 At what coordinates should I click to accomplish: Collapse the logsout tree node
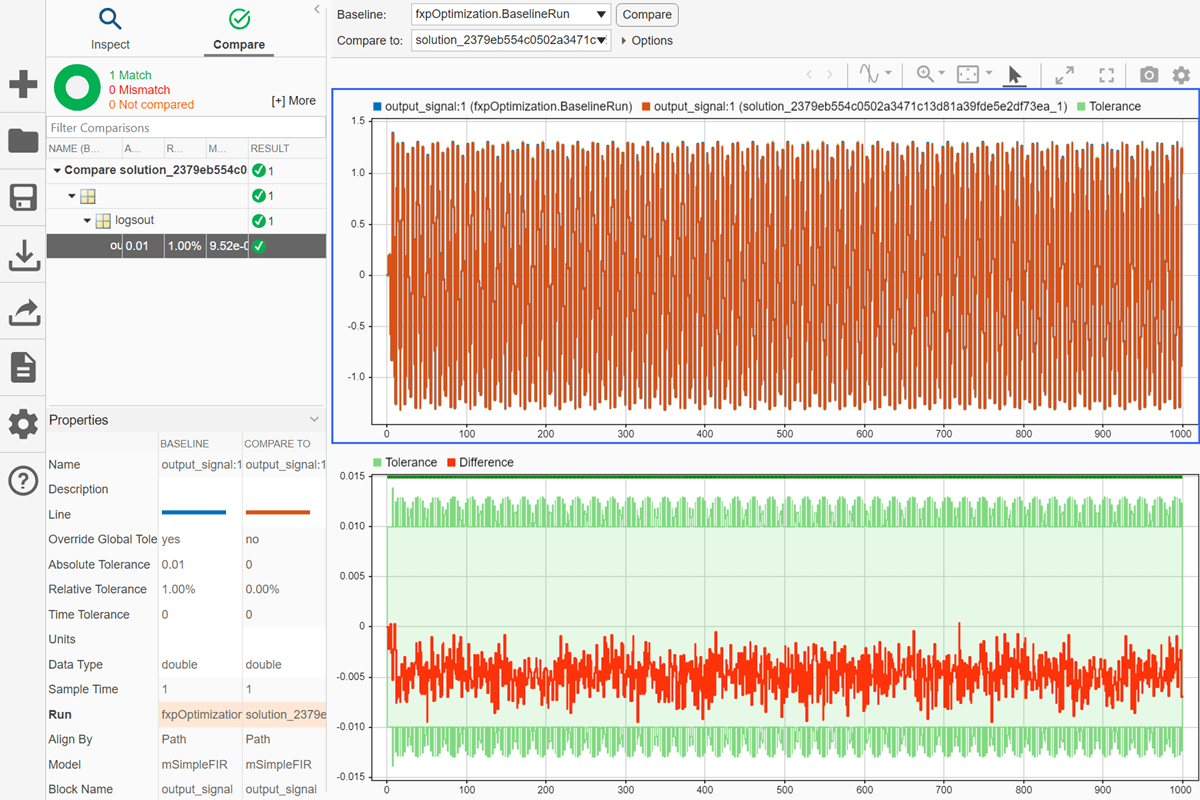[87, 221]
